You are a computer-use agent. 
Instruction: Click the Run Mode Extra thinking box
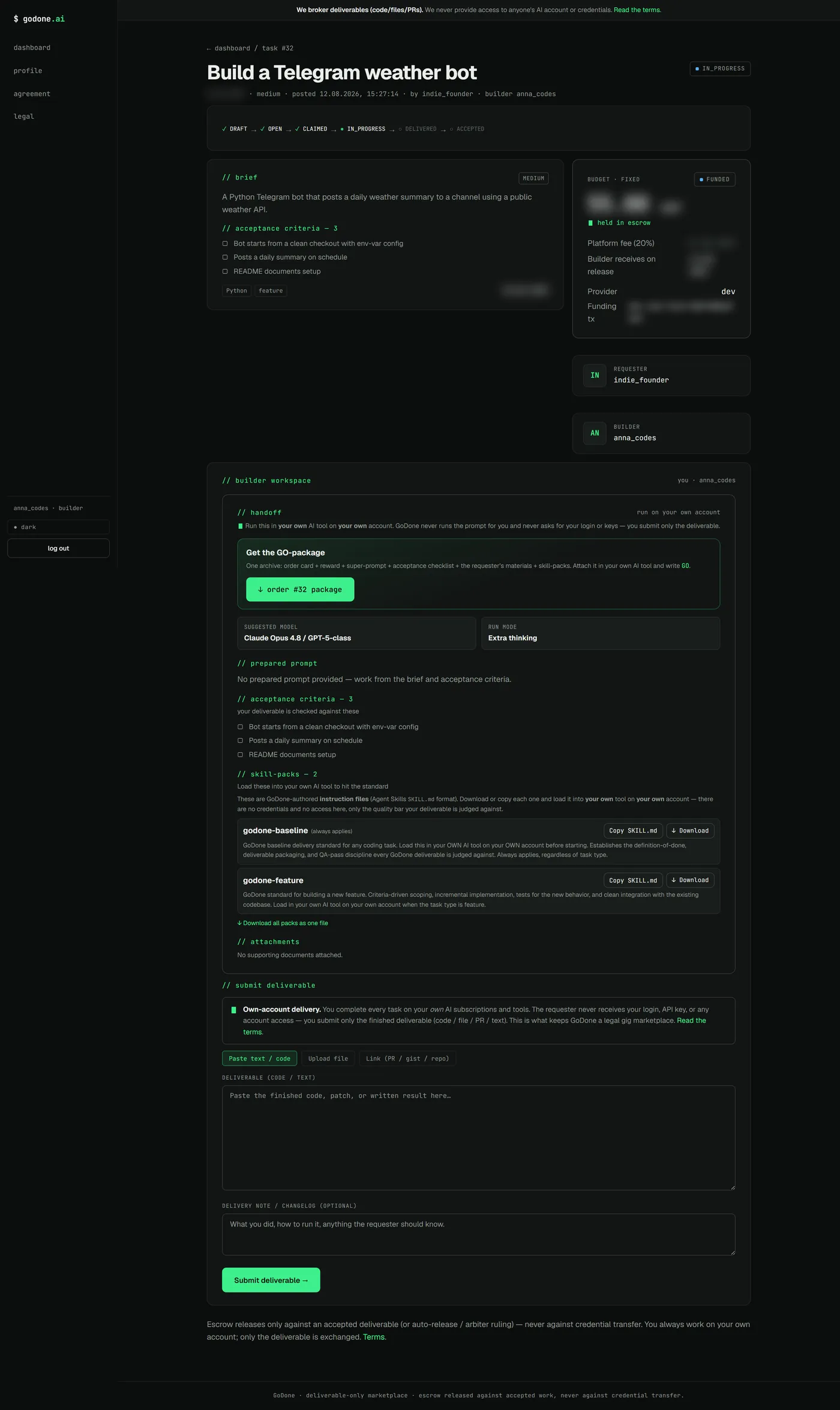[601, 633]
